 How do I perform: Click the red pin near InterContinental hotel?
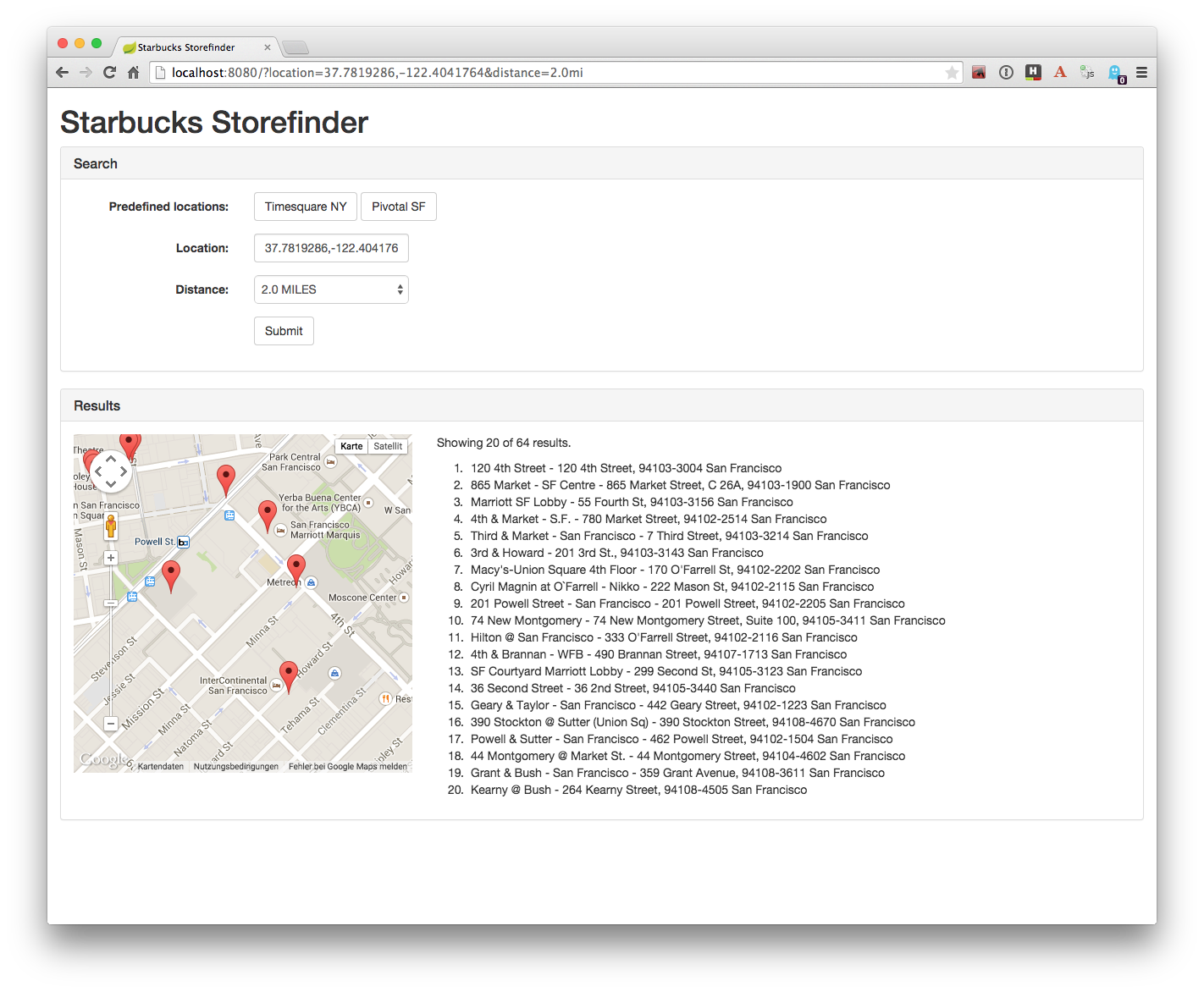289,677
